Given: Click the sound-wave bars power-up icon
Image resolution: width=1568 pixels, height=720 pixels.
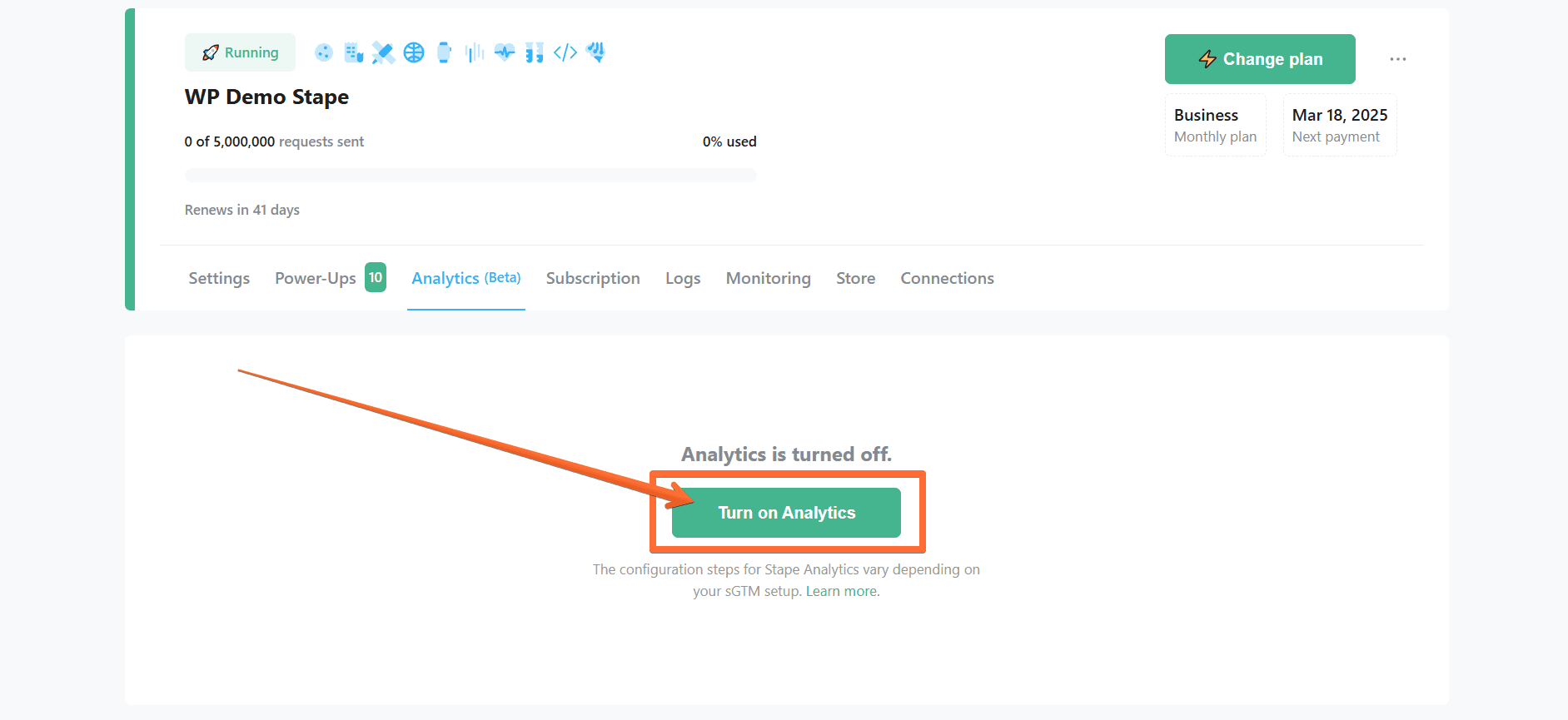Looking at the screenshot, I should click(475, 52).
